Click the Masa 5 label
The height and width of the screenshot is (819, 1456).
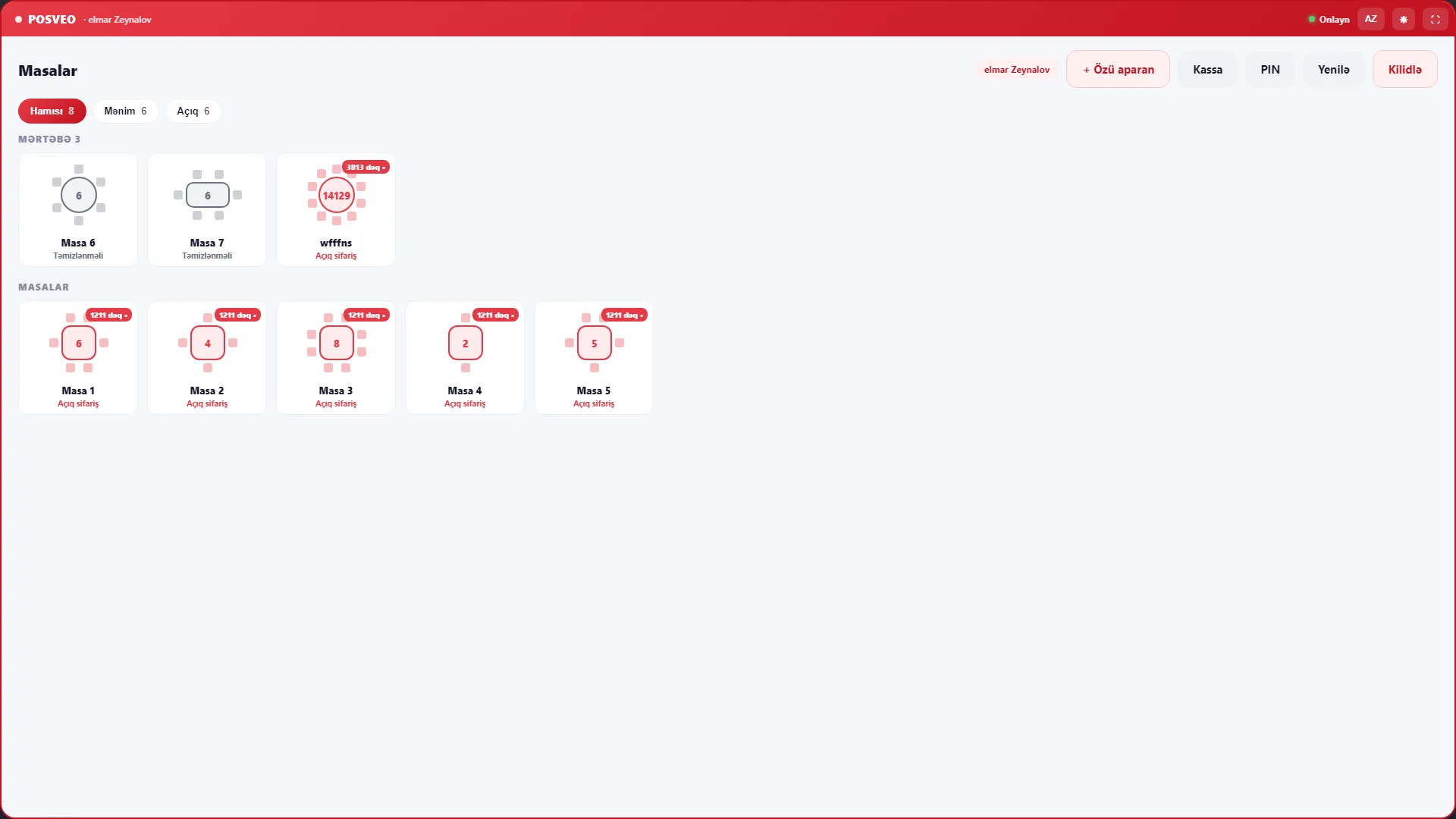(594, 391)
